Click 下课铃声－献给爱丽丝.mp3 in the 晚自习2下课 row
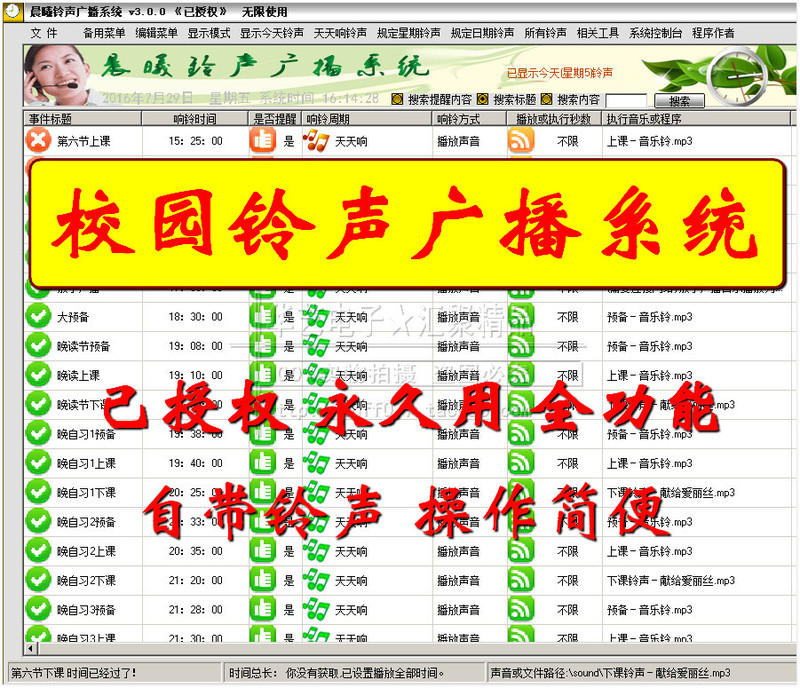The height and width of the screenshot is (688, 800). point(671,581)
